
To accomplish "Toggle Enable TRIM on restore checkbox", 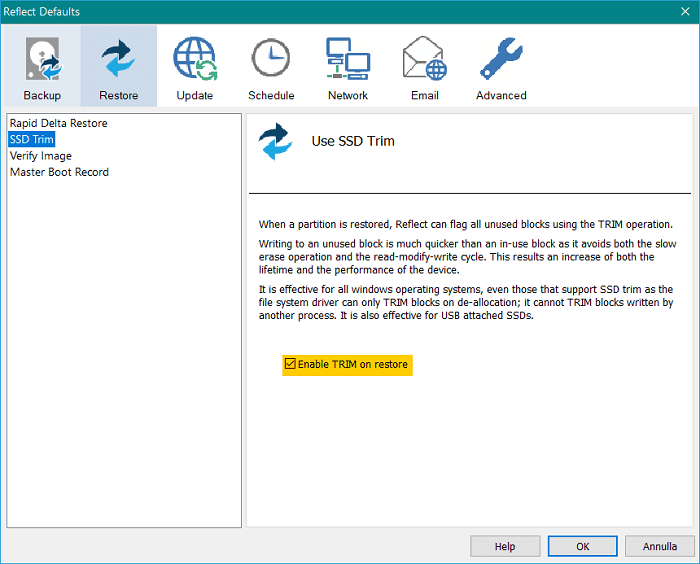I will (290, 364).
